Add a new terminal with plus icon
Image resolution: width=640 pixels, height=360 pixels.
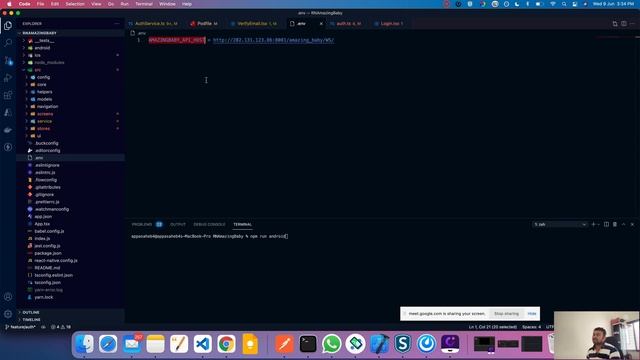point(593,224)
